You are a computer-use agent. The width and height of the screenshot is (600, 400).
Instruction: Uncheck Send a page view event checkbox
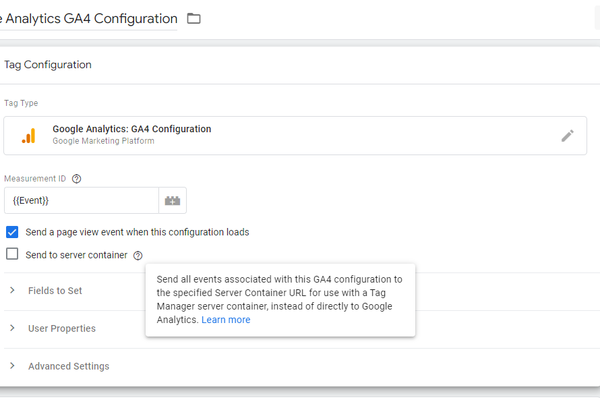pos(12,232)
